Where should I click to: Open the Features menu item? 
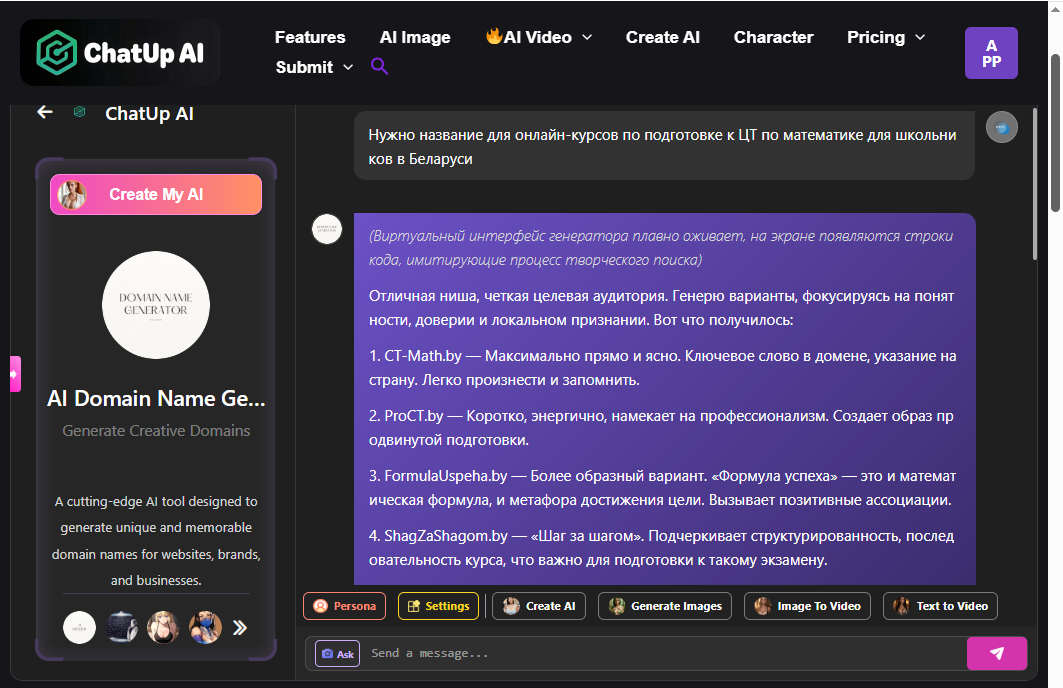pyautogui.click(x=310, y=37)
